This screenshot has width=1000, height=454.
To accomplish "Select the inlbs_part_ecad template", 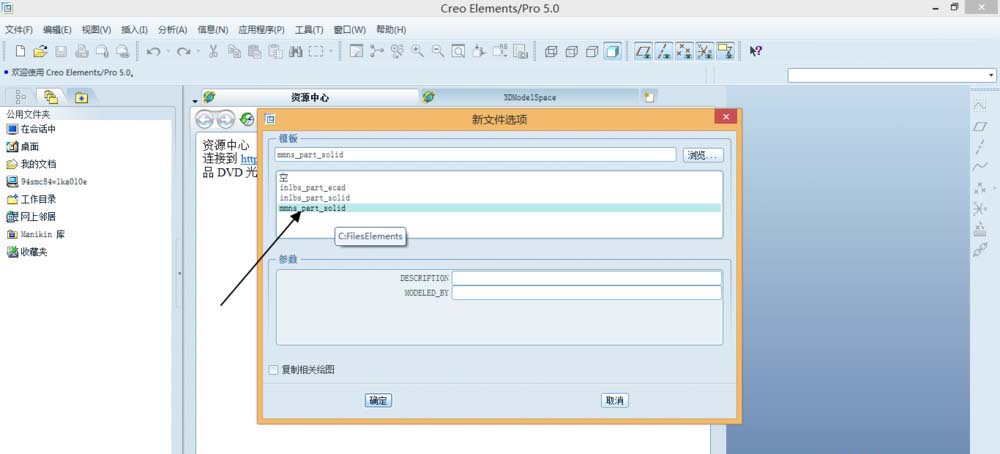I will point(312,188).
